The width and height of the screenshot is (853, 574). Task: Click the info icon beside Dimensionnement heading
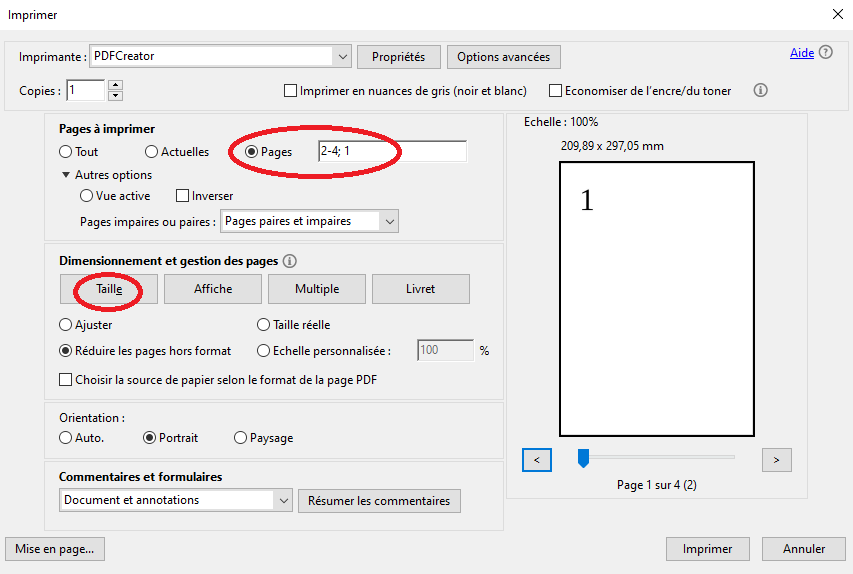tap(289, 261)
